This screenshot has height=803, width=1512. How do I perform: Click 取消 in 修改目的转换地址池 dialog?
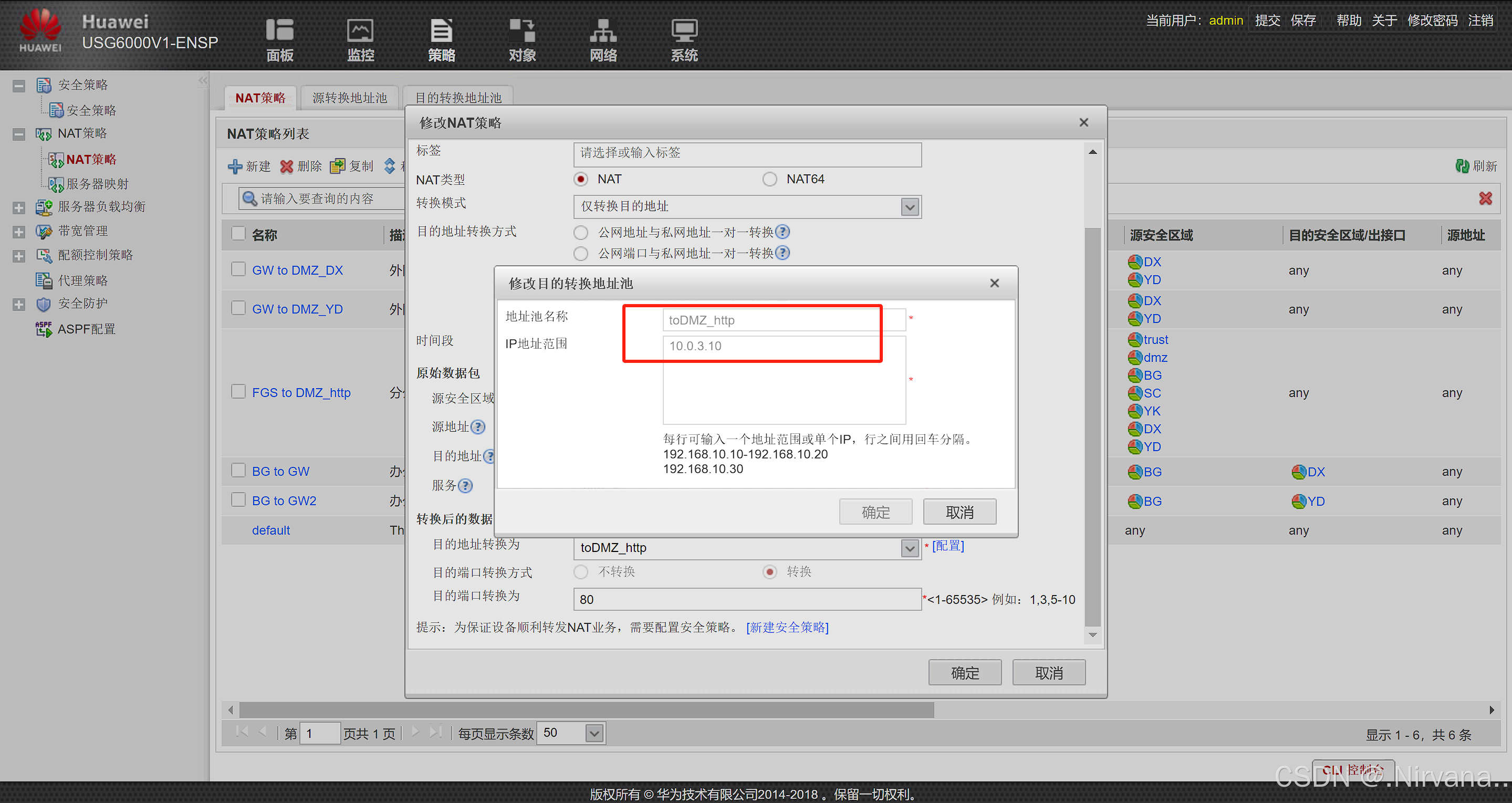click(x=959, y=512)
